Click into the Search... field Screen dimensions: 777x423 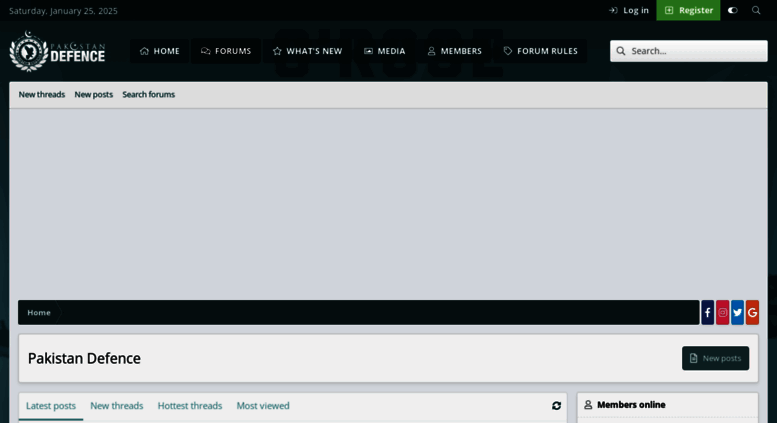tap(689, 51)
